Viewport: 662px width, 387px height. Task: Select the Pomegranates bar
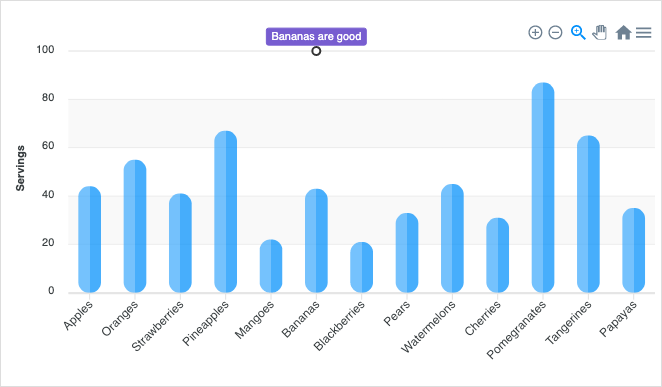point(543,187)
